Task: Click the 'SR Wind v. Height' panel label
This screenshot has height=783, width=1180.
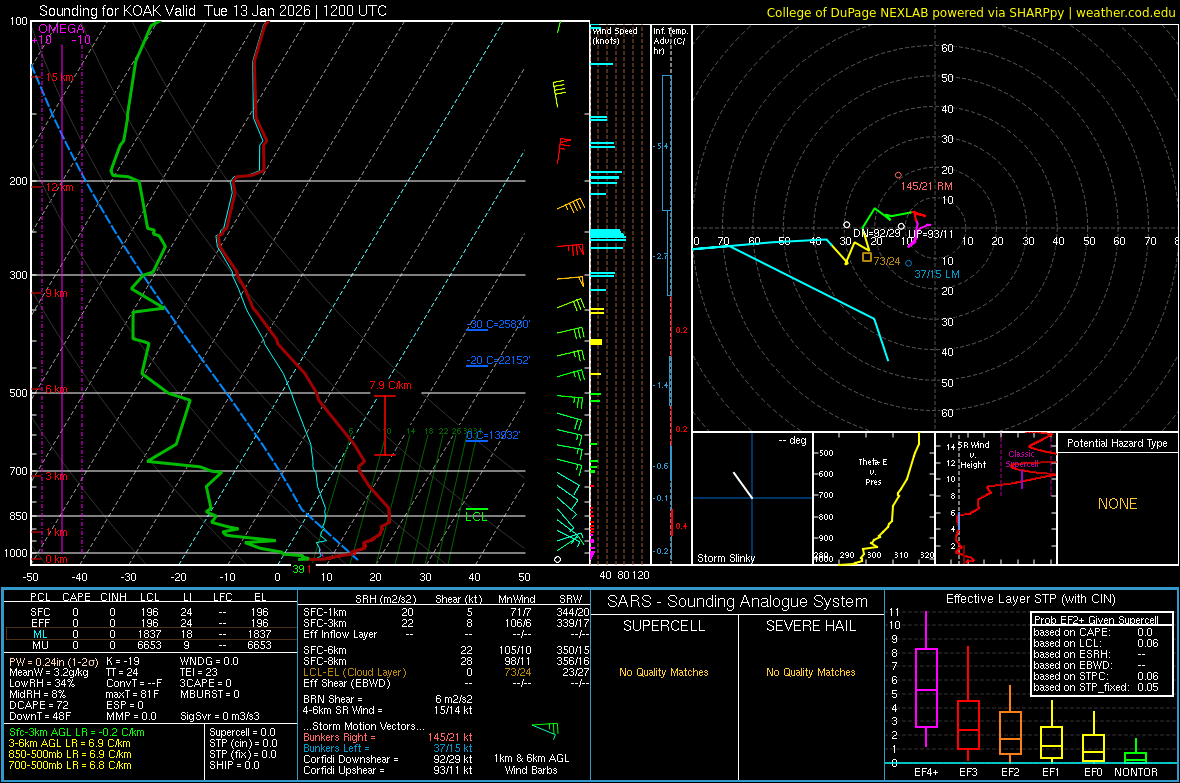Action: 973,455
